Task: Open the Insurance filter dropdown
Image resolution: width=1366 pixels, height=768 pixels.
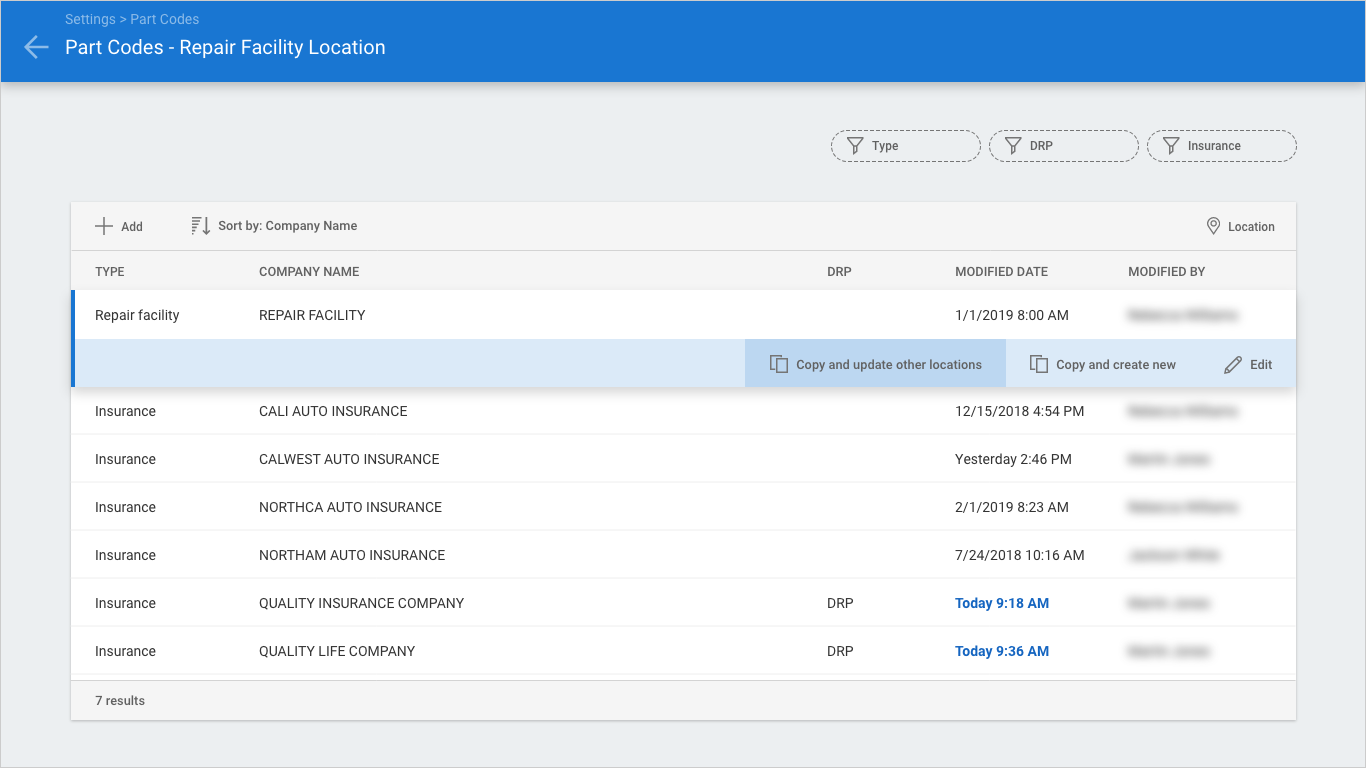Action: [1221, 146]
